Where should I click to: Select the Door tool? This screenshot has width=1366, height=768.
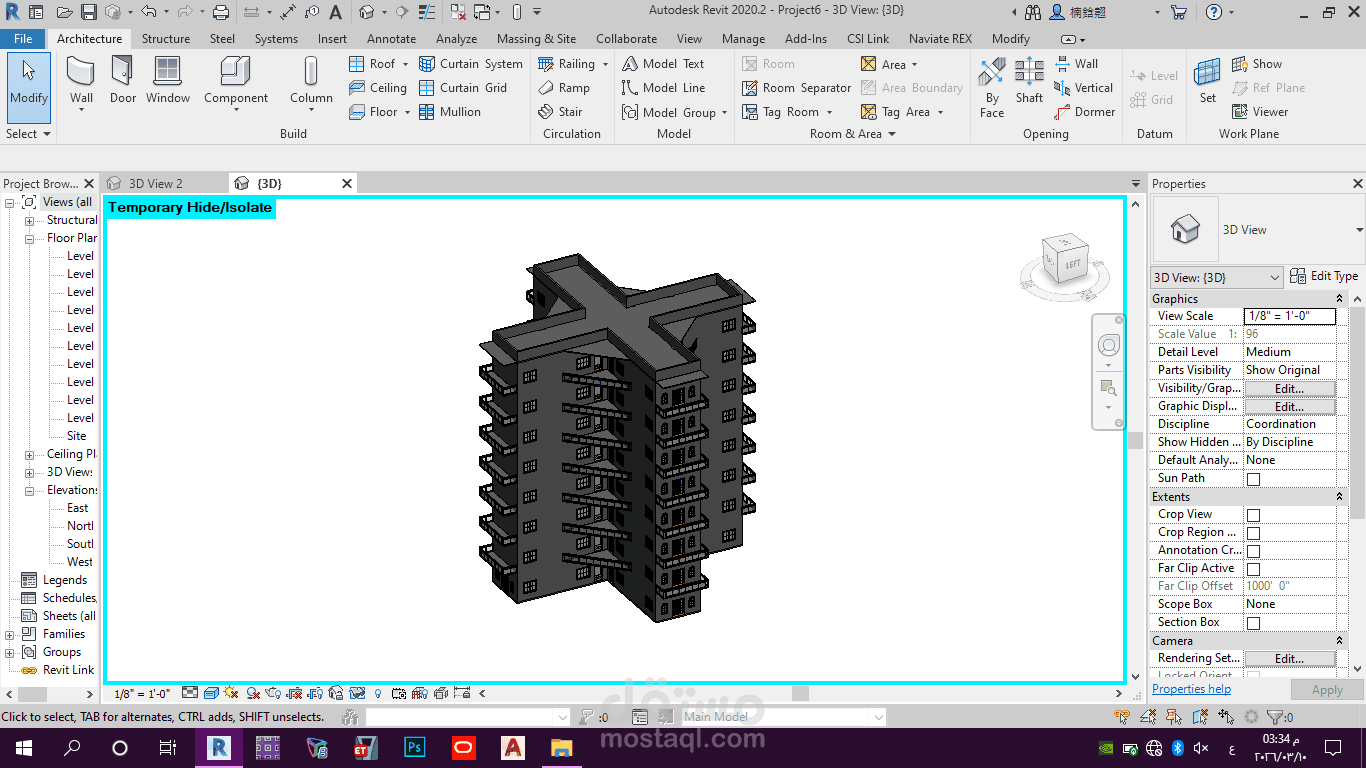123,81
